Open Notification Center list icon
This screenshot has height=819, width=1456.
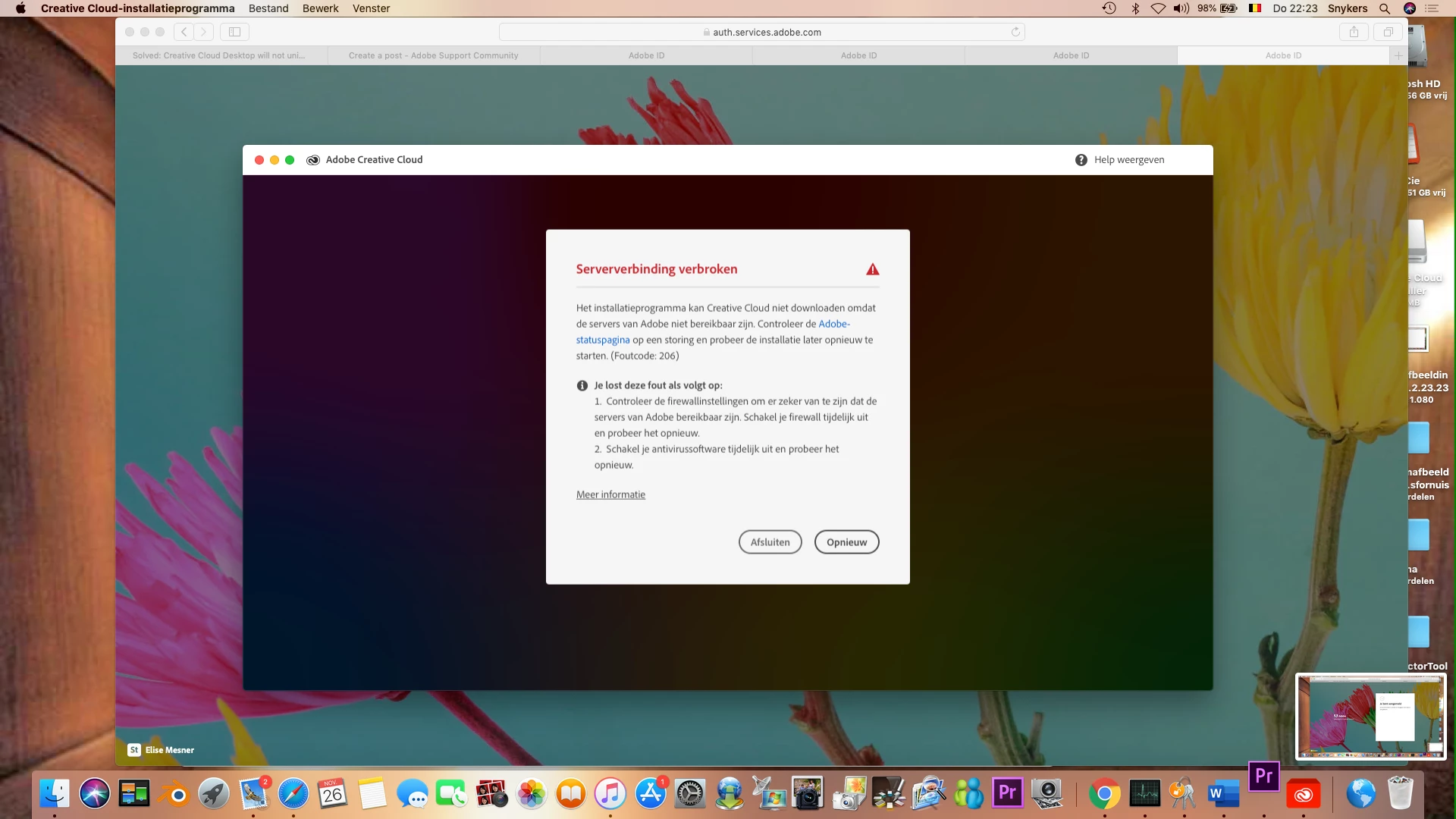1432,8
